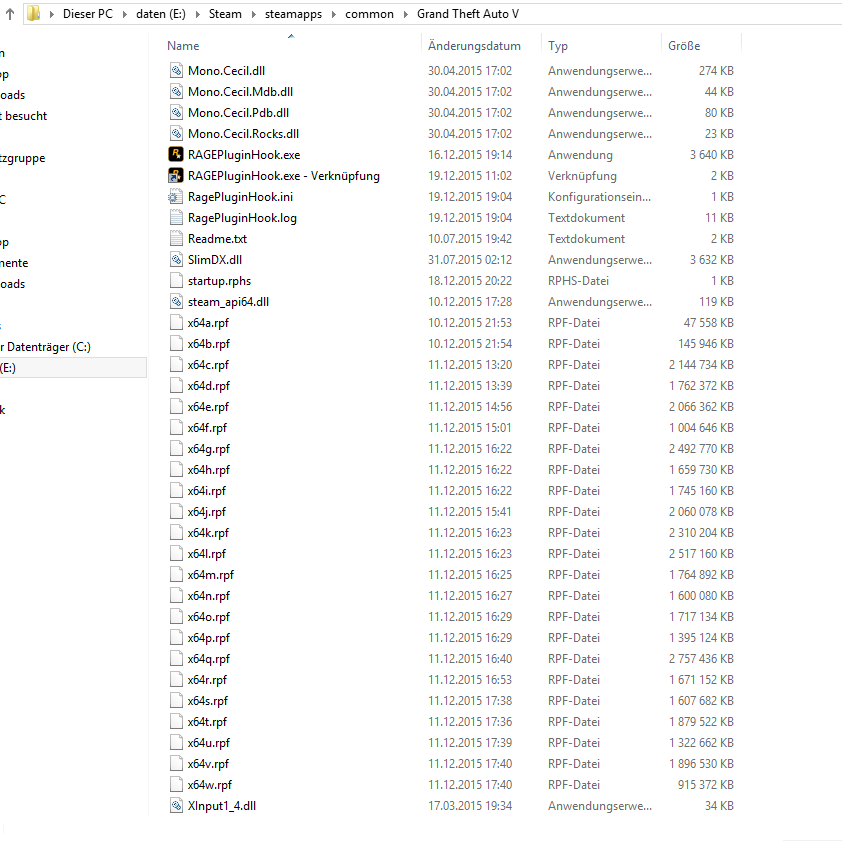This screenshot has height=841, width=842.
Task: Click the size value 2 757 436 KB
Action: (701, 658)
